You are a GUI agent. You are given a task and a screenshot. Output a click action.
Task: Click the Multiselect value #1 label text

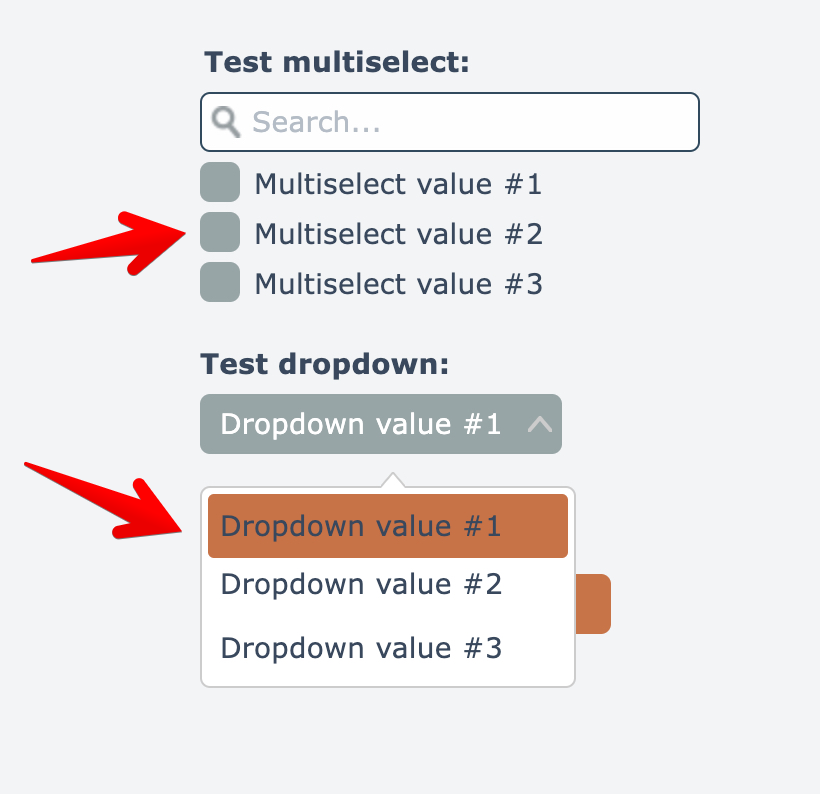point(398,184)
